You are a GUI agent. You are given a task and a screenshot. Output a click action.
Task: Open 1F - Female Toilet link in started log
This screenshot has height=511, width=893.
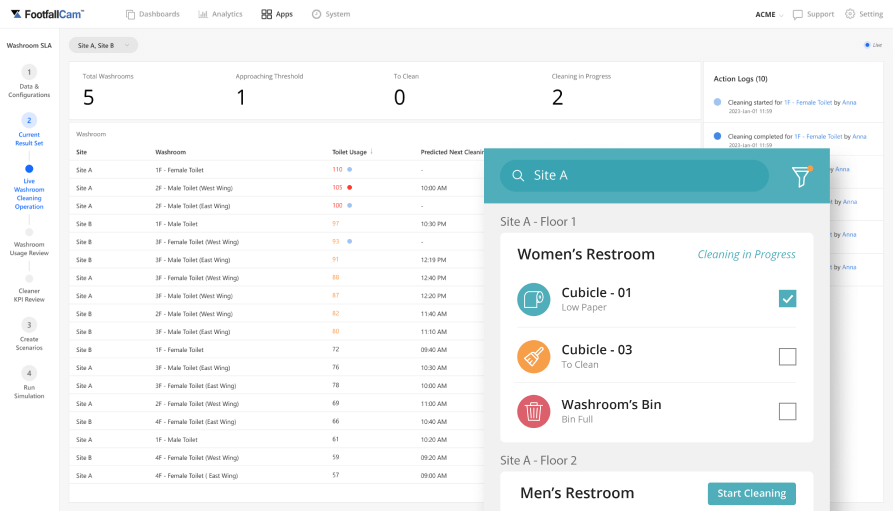click(x=808, y=103)
